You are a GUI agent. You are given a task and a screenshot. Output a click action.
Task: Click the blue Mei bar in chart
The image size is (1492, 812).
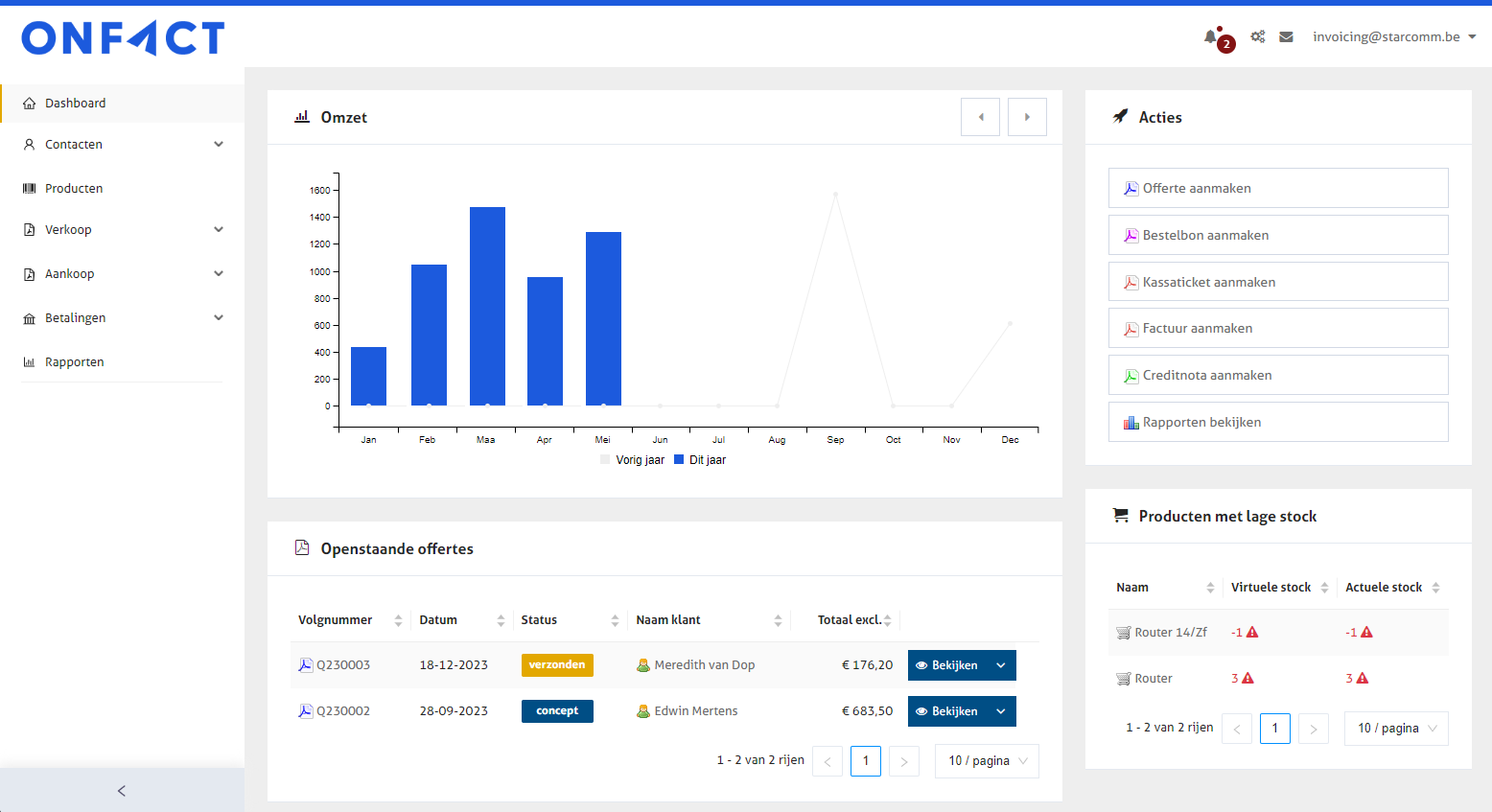click(x=603, y=319)
